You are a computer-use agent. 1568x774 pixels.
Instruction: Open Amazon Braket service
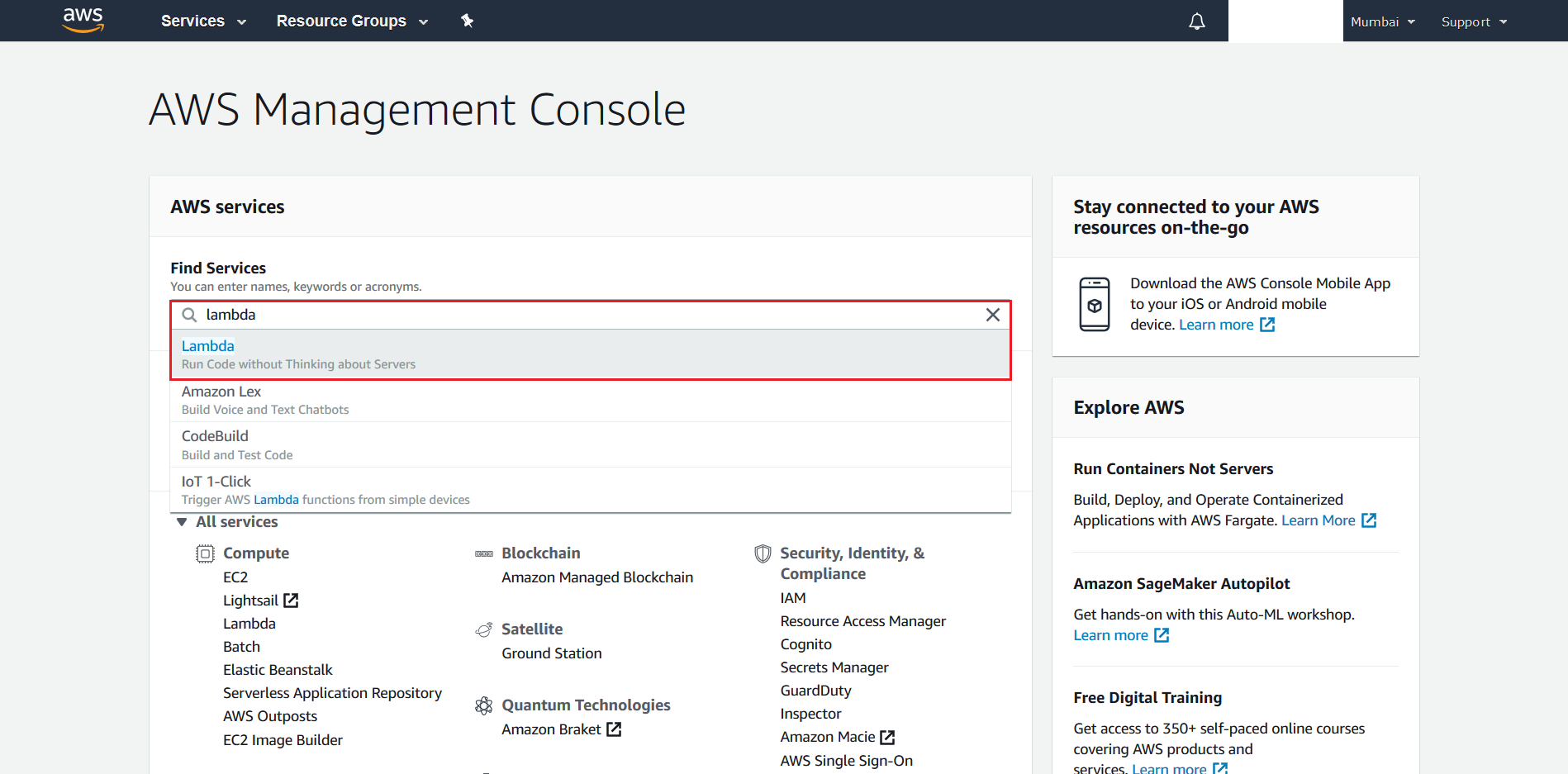[x=551, y=729]
